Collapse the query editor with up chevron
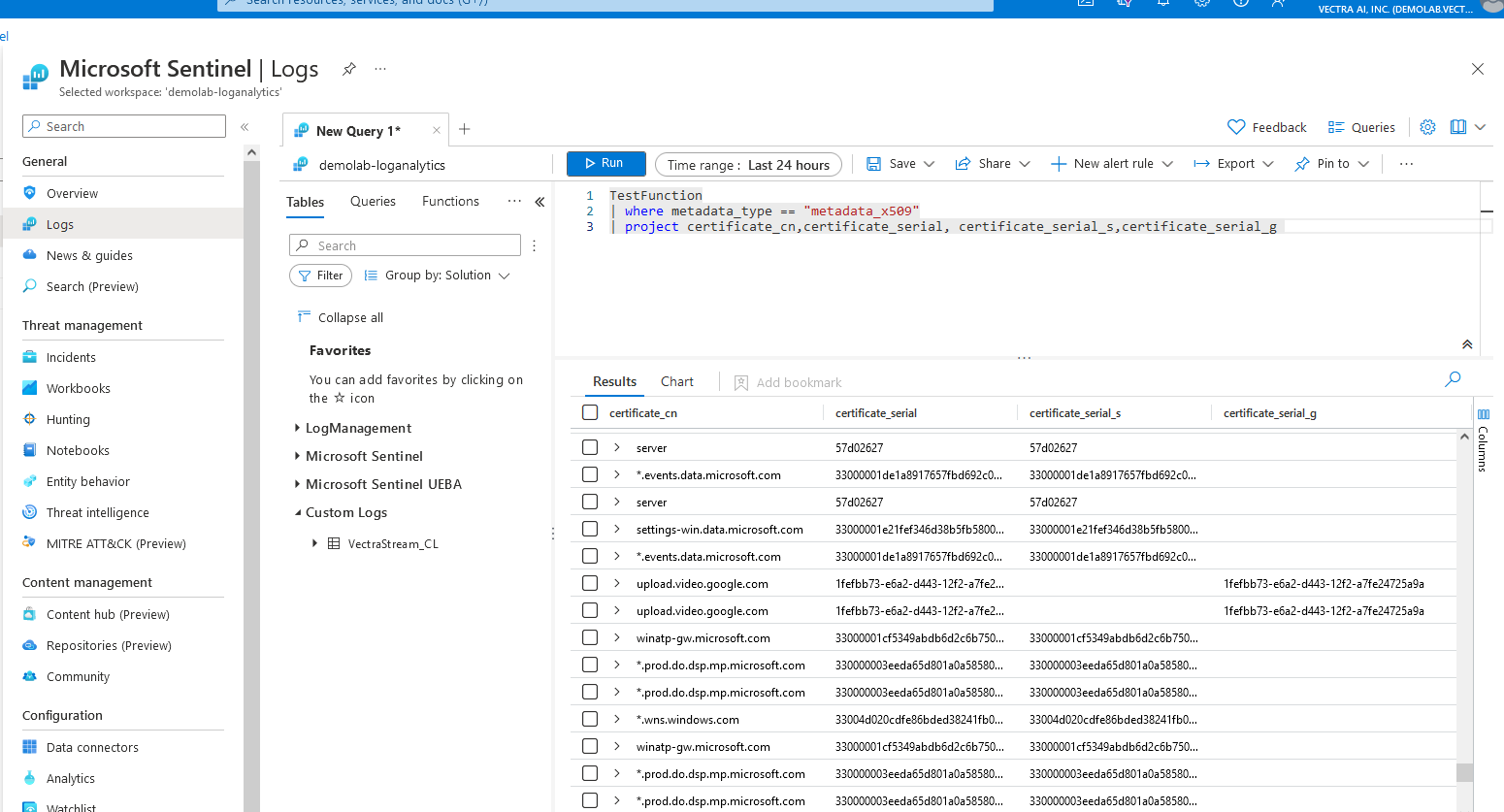The height and width of the screenshot is (812, 1504). pos(1467,344)
